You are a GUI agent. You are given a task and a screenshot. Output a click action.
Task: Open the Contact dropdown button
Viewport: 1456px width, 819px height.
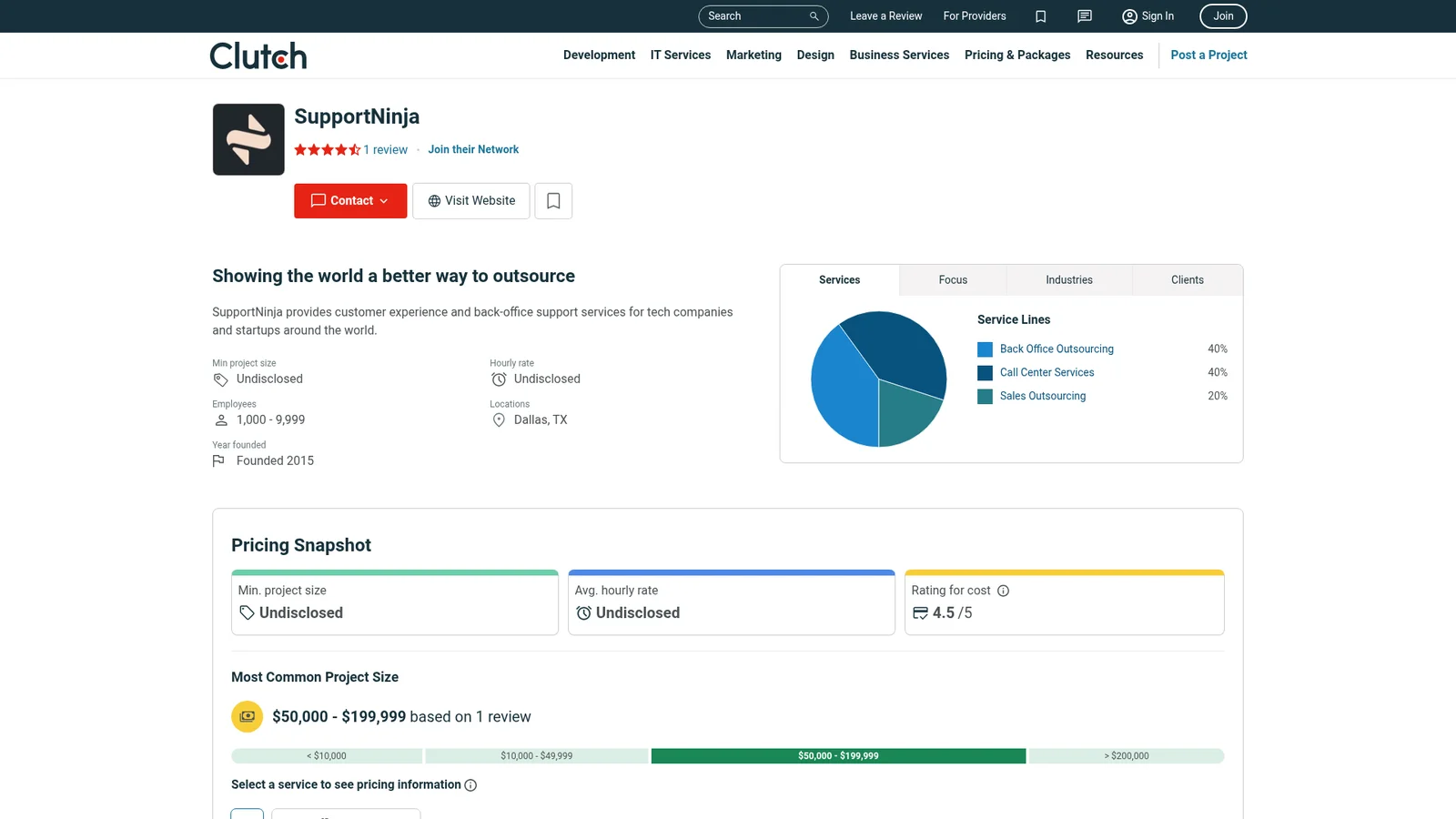tap(350, 201)
